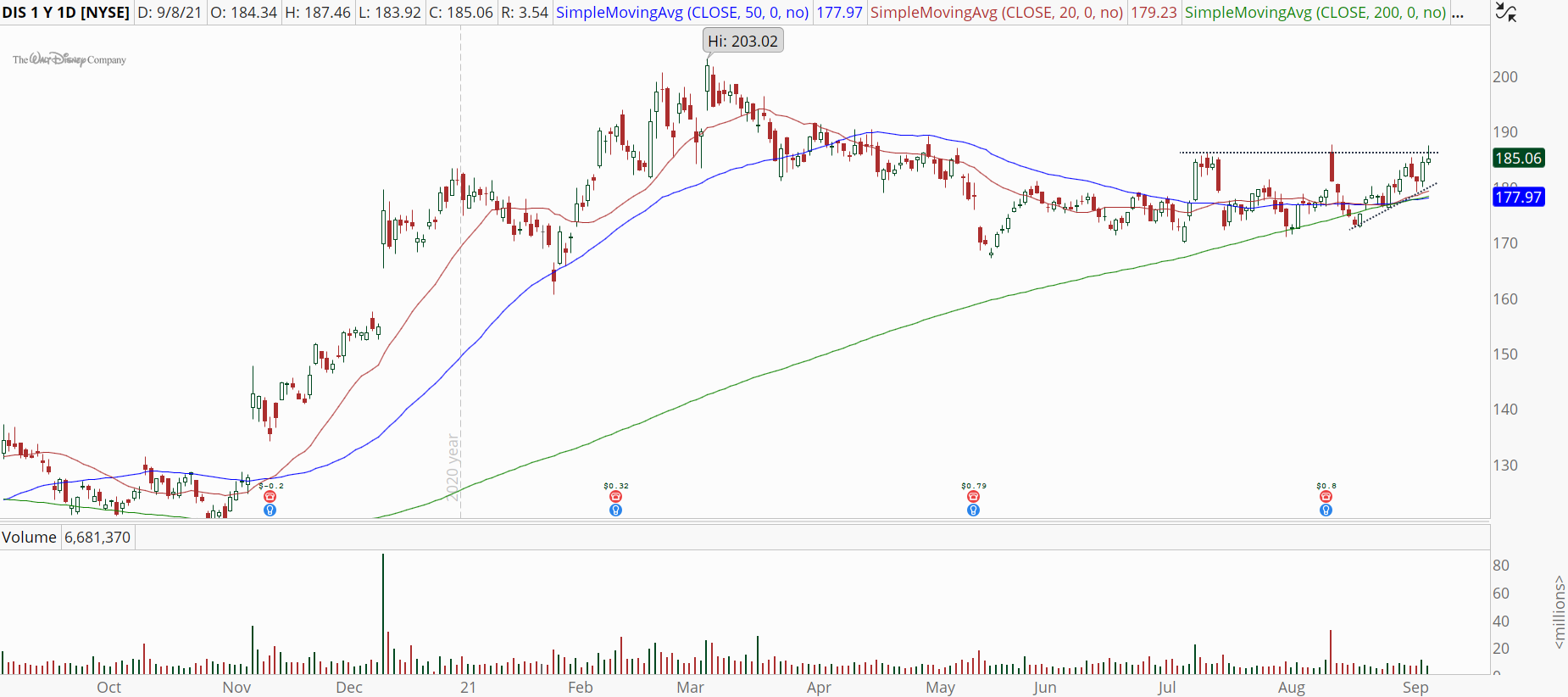Open the blue lightbulb icon under $0.79 earnings
The image size is (1568, 697).
[973, 510]
